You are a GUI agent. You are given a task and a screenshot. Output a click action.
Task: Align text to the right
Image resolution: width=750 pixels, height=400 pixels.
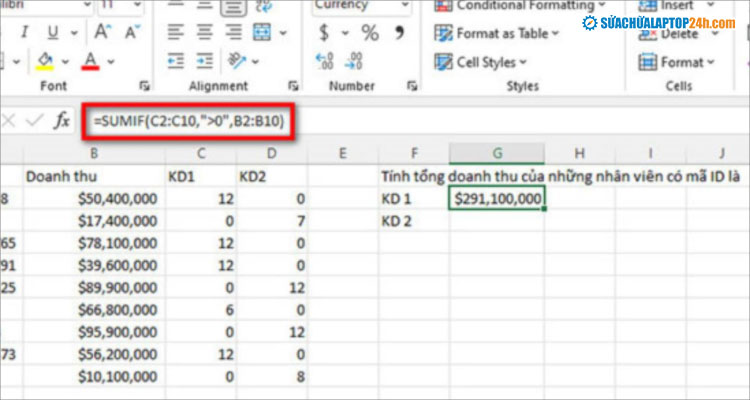coord(233,33)
